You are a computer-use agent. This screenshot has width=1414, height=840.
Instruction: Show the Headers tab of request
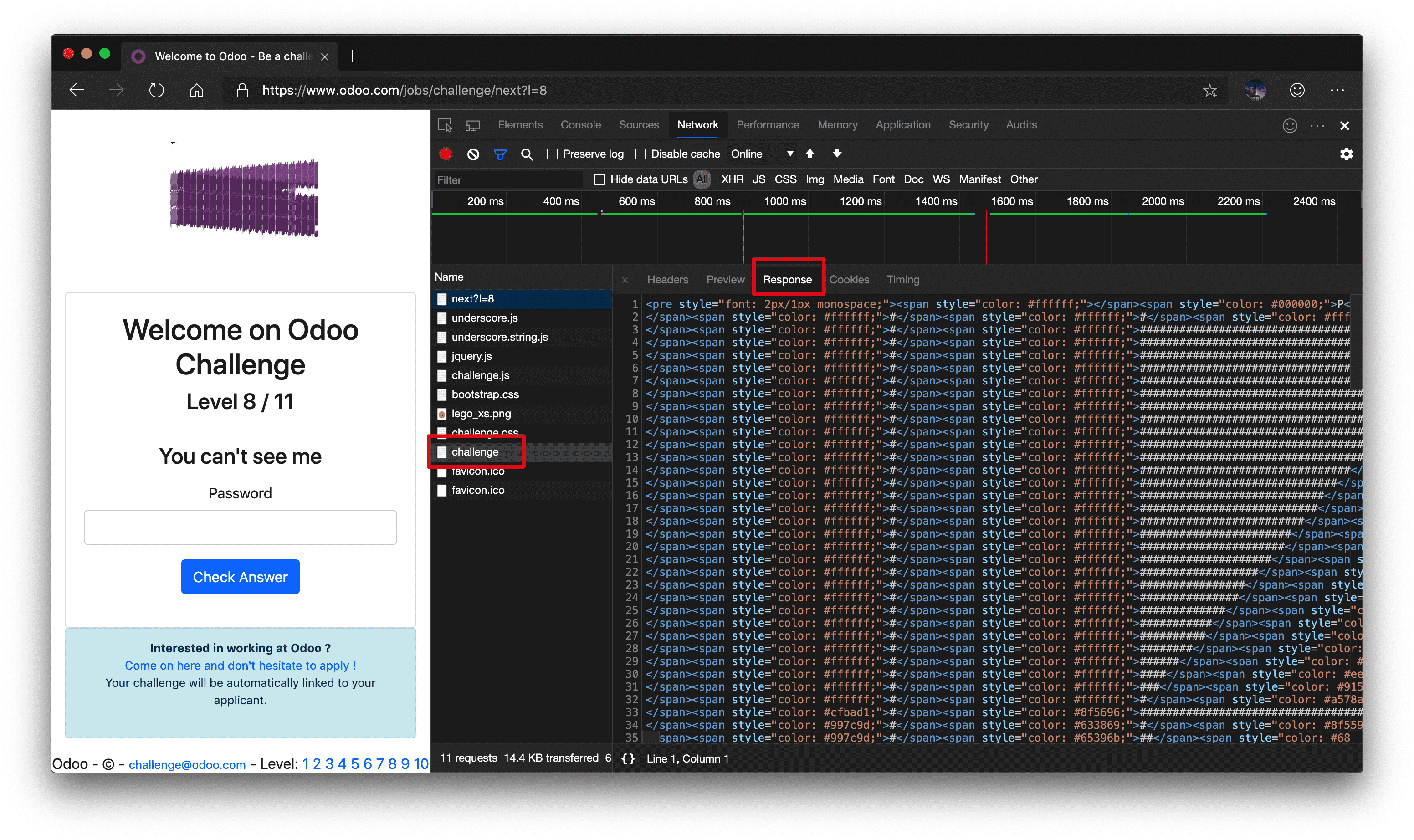[667, 280]
